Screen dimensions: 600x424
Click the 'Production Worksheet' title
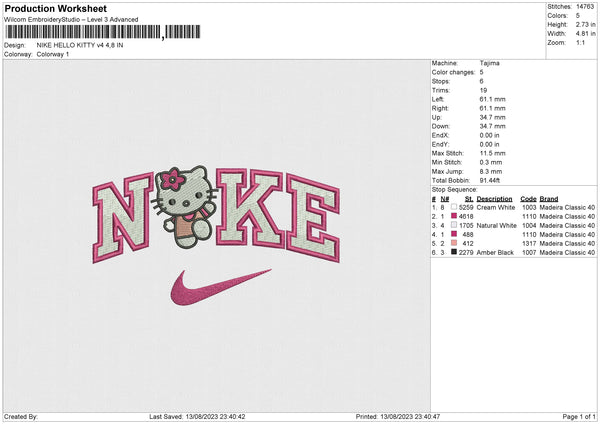[55, 9]
